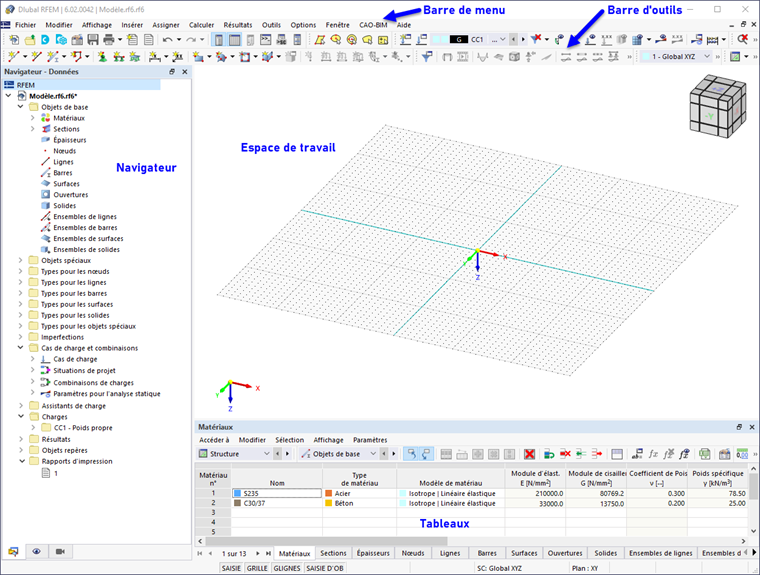Viewport: 760px width, 575px height.
Task: Toggle the eye Display tab in navigator
Action: coord(36,551)
